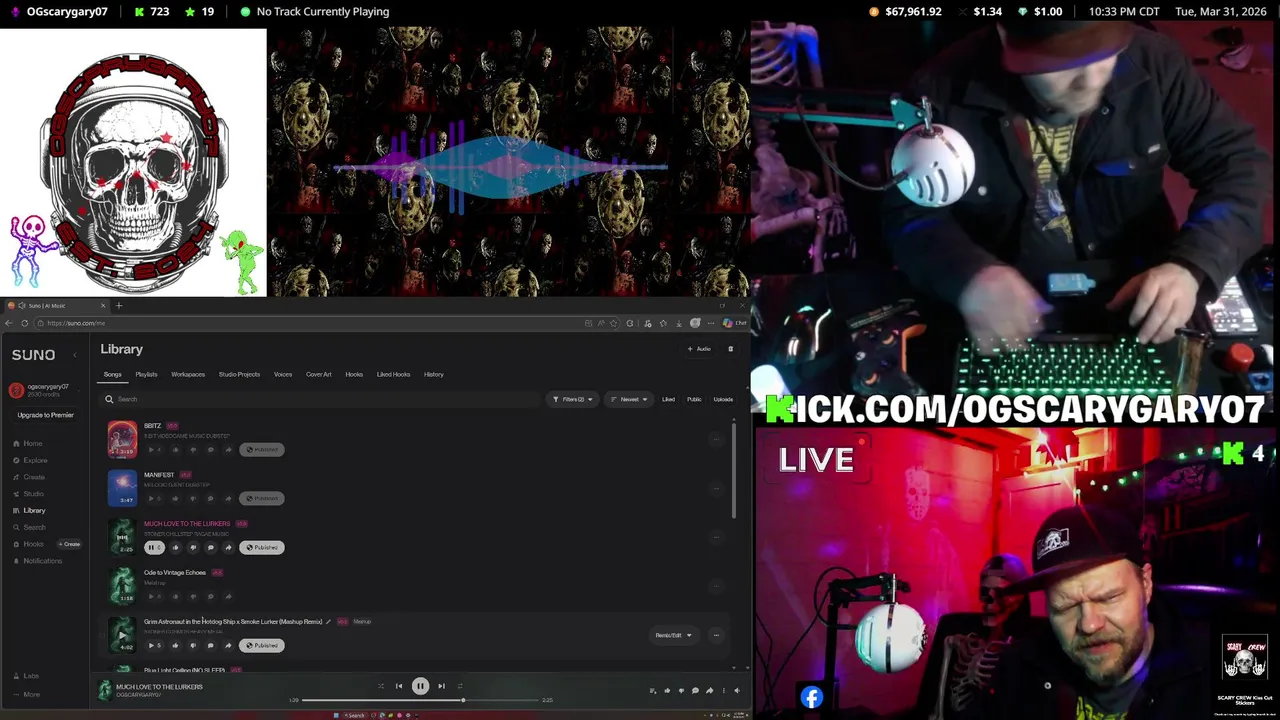Edit title of Grim Astronaut mashup (pencil)
Image resolution: width=1280 pixels, height=720 pixels.
[328, 622]
